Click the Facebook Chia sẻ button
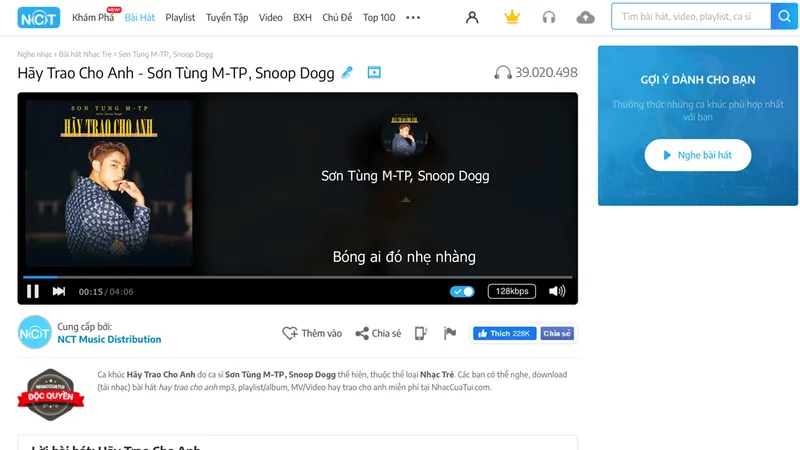This screenshot has width=800, height=450. click(x=557, y=334)
